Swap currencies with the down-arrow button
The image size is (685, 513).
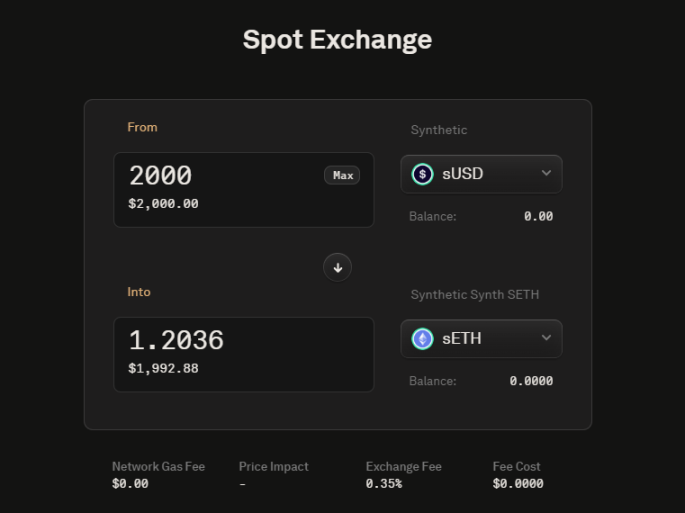(338, 267)
